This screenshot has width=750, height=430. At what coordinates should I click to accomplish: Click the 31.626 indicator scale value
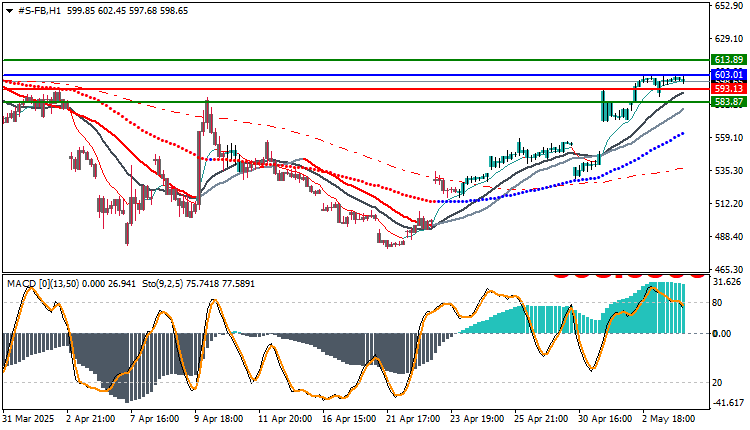[x=728, y=282]
